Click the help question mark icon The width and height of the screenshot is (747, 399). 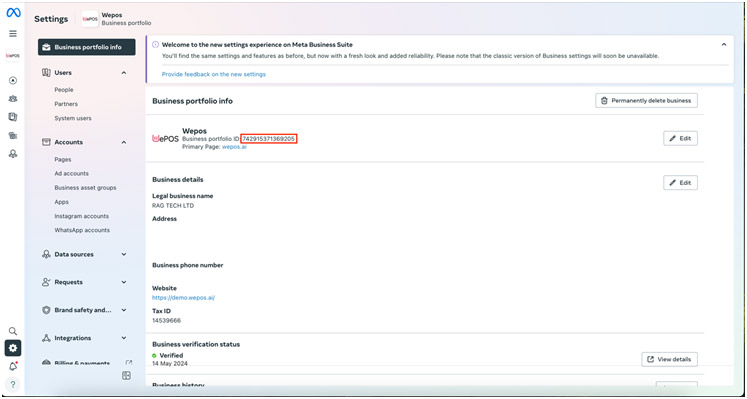pyautogui.click(x=13, y=384)
